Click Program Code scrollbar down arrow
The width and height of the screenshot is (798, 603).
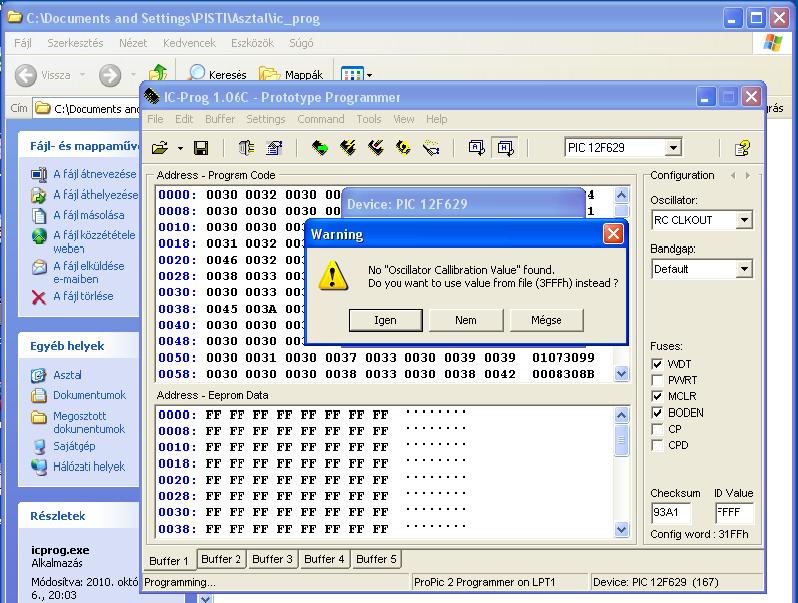[621, 374]
